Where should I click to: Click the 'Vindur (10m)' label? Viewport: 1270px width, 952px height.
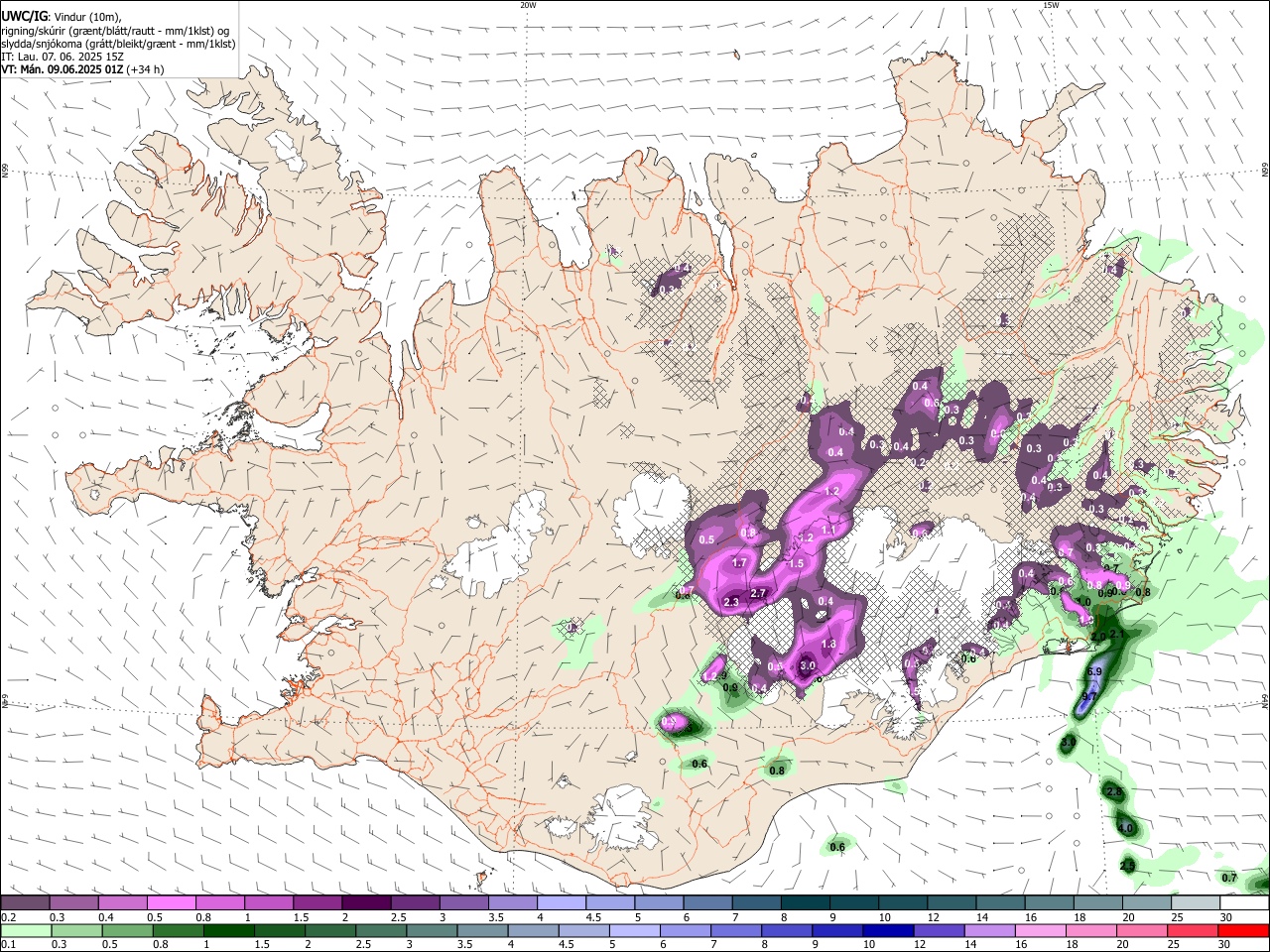(x=88, y=16)
